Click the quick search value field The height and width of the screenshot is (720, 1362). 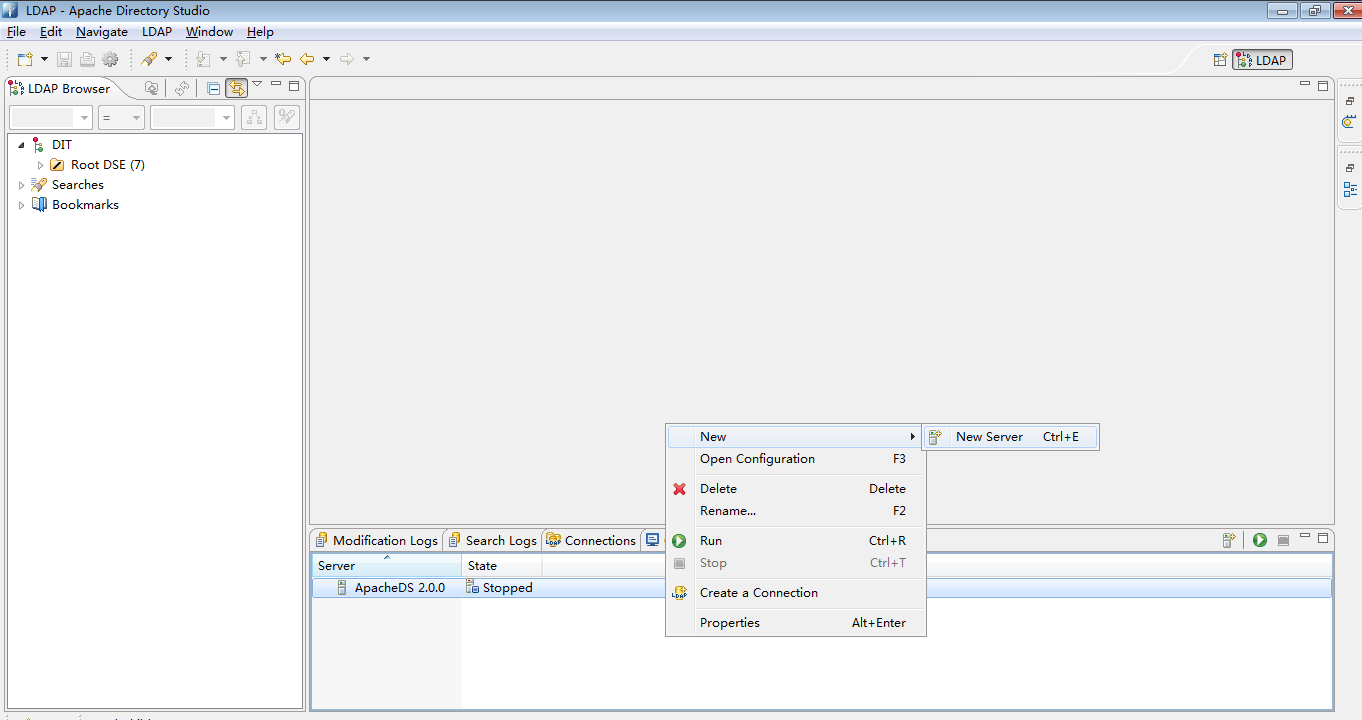[192, 118]
